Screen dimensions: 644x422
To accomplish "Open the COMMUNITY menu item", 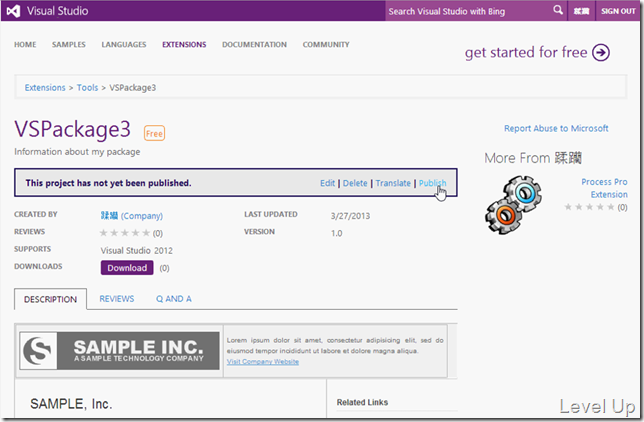I will click(326, 44).
